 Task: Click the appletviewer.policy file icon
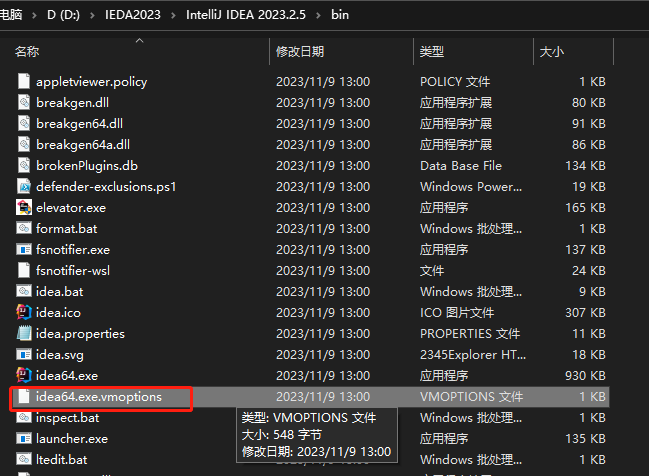[24, 81]
